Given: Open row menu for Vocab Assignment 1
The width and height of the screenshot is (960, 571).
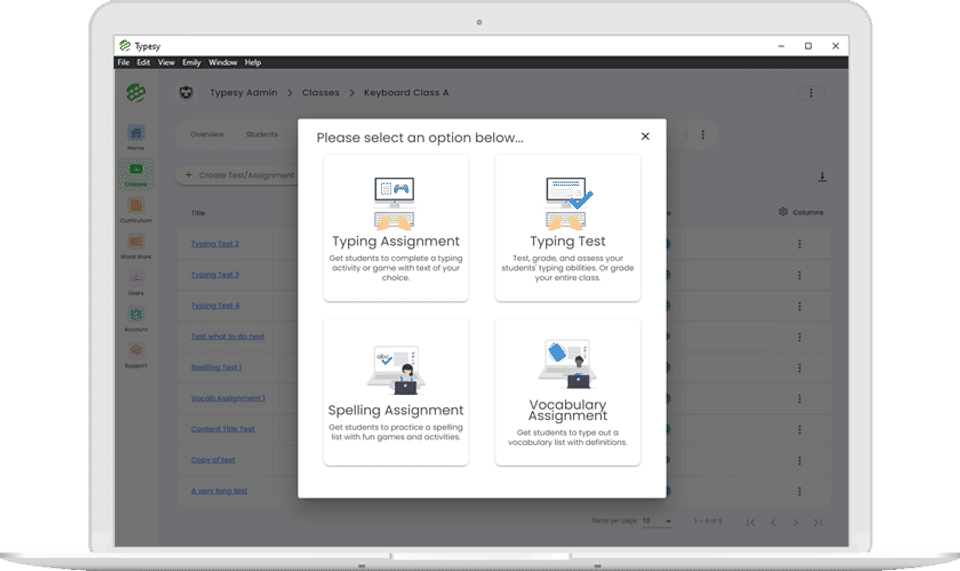Looking at the screenshot, I should tap(799, 399).
